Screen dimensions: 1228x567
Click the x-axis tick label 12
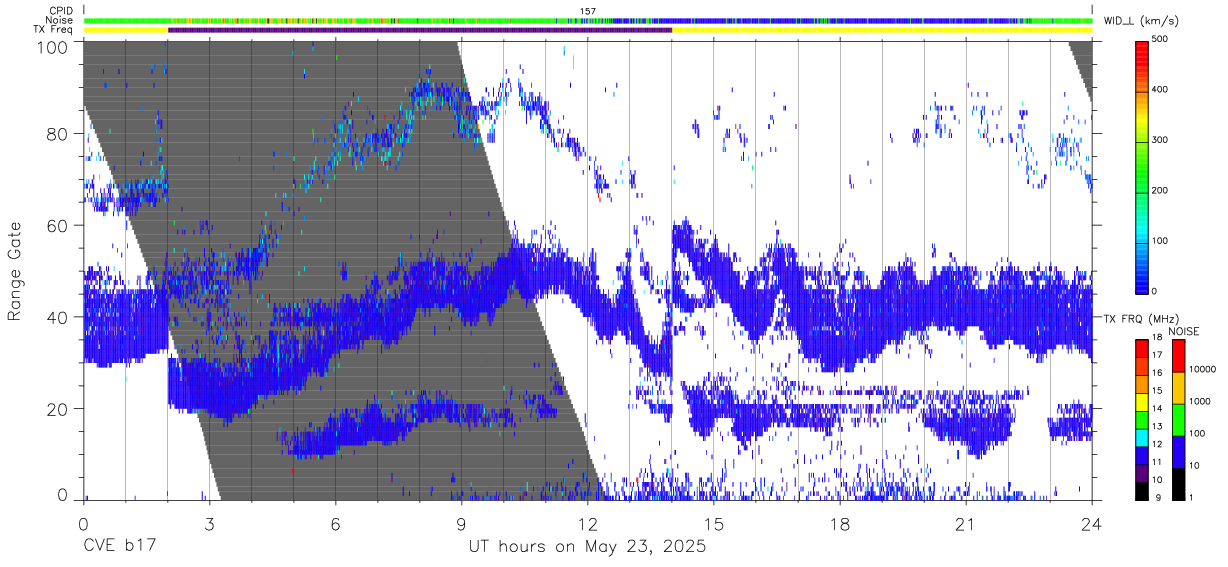[x=587, y=524]
